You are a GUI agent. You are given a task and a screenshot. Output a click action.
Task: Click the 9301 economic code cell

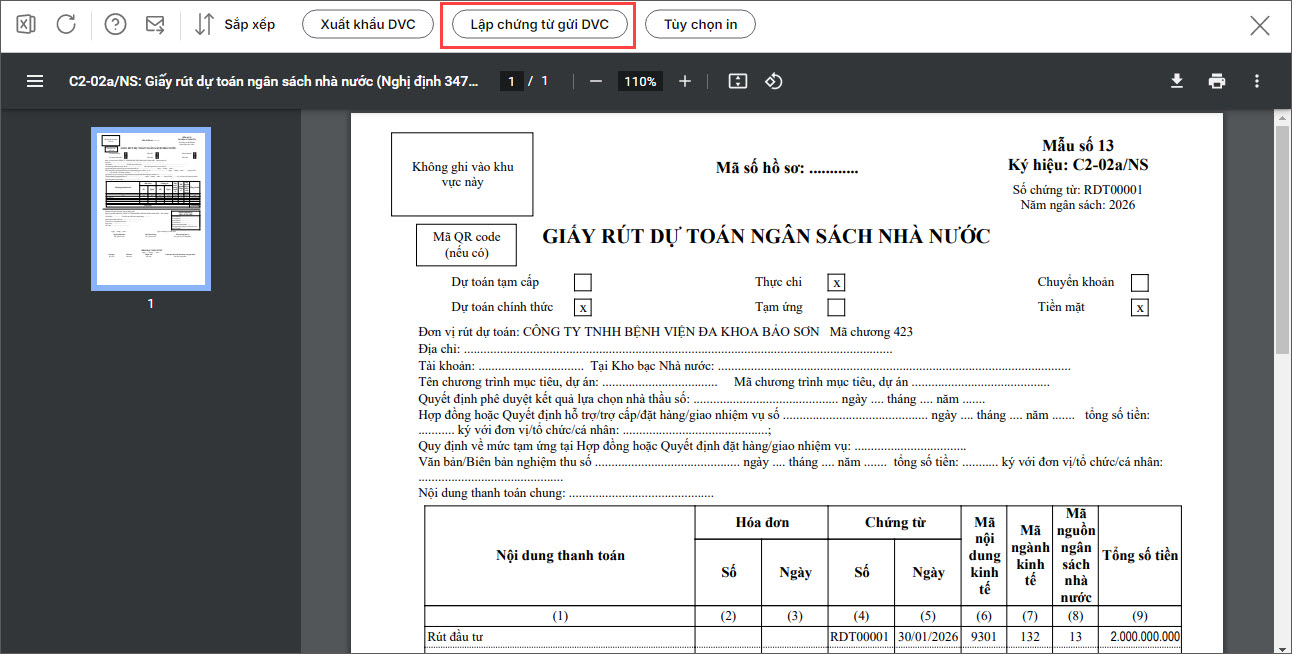(x=984, y=636)
